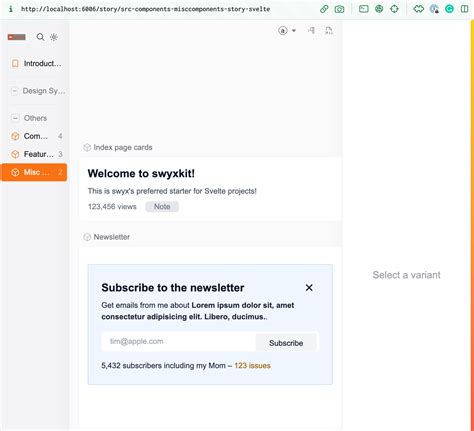Screen dimensions: 474x431
Task: Click the Subscribe button
Action: click(286, 343)
